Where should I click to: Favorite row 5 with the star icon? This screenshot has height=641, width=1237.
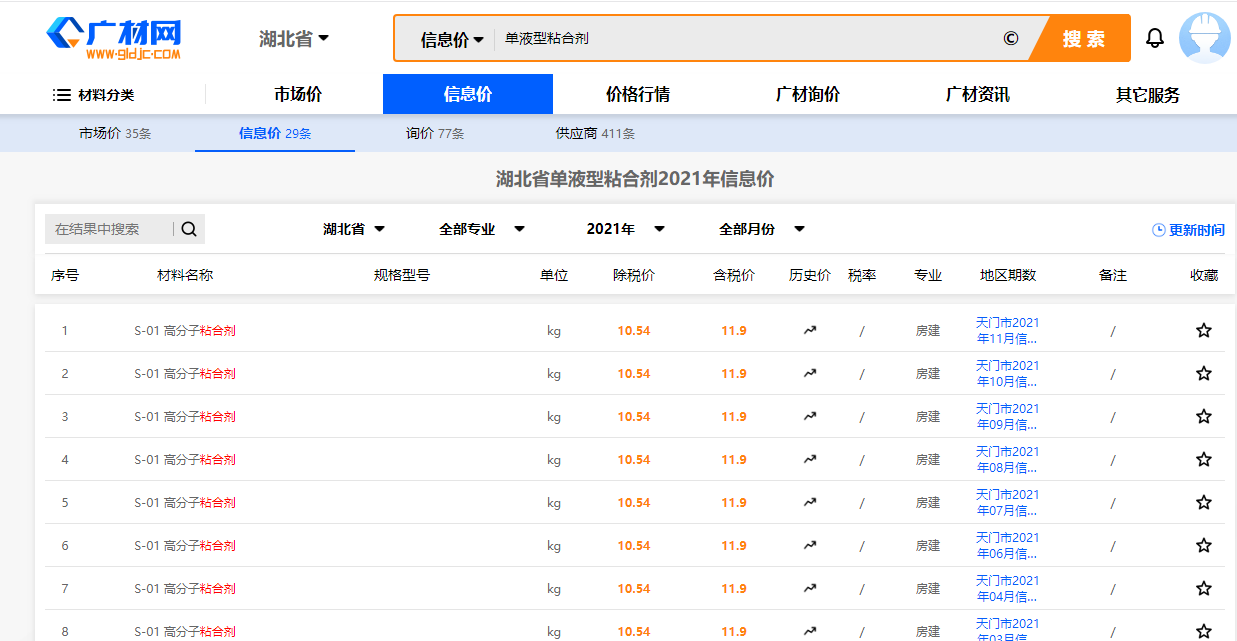point(1204,502)
